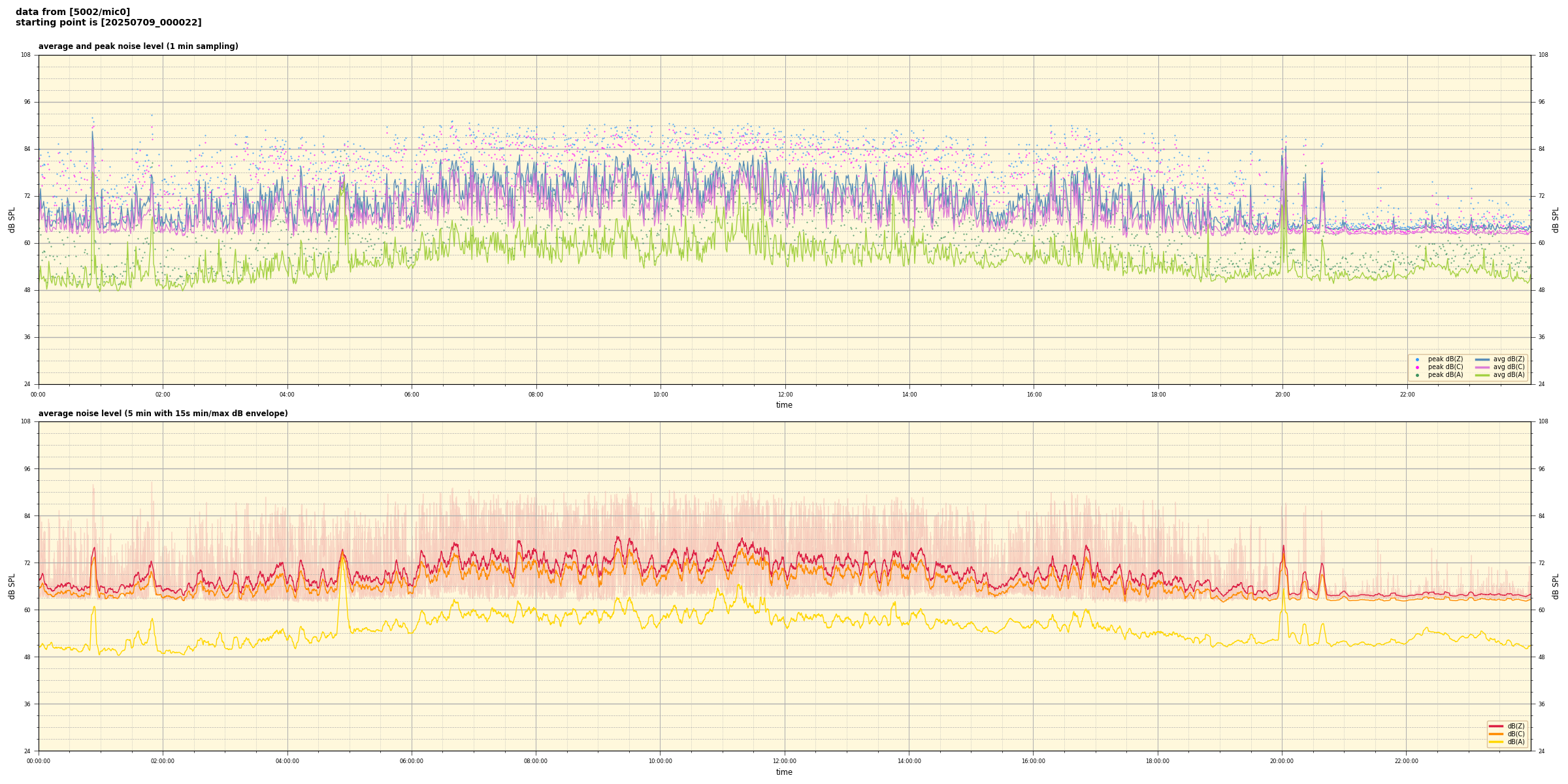Click the 'starting point is [20250709_000022]' text
Screen dimensions: 1568x784
click(x=108, y=23)
